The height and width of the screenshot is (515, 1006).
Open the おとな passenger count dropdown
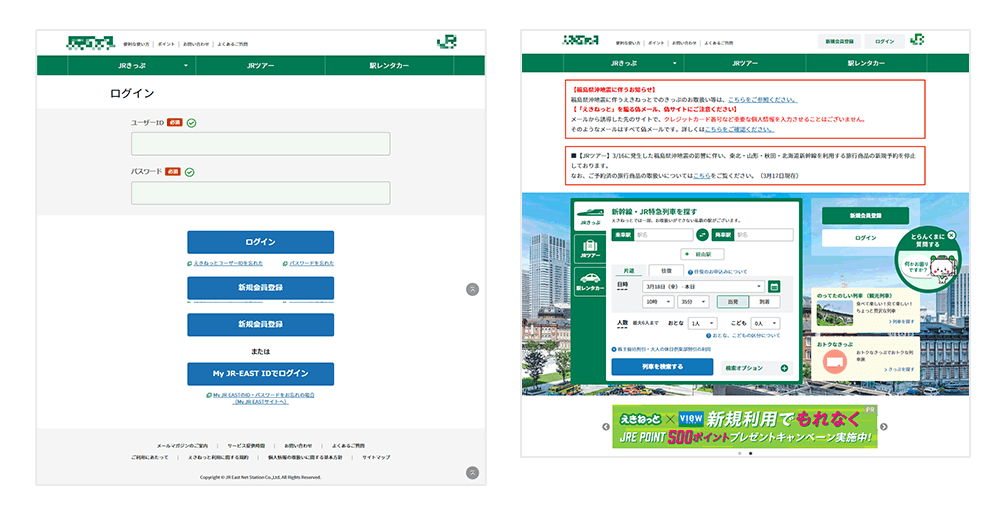(703, 323)
